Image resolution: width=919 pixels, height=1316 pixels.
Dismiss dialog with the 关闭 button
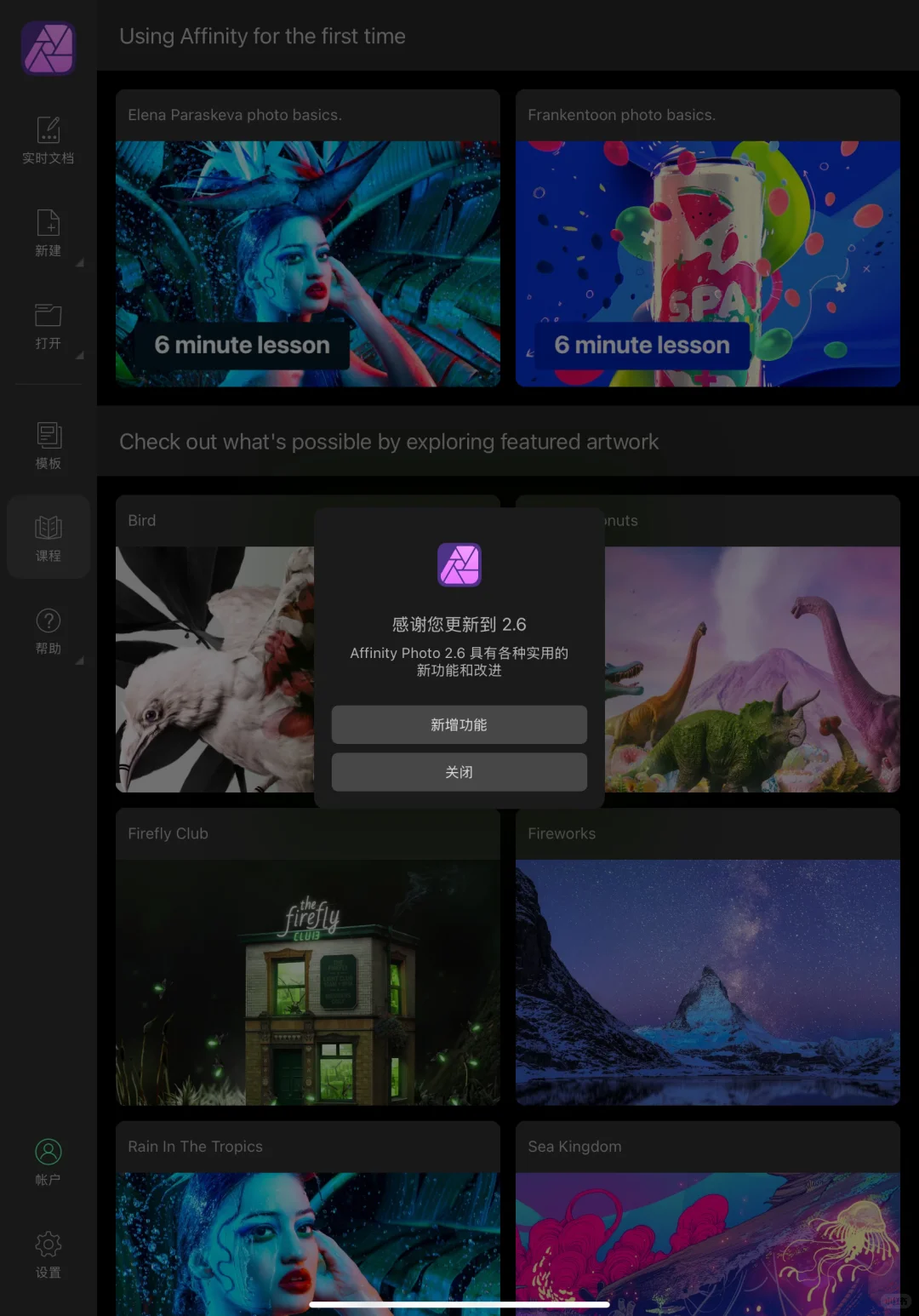pos(459,772)
